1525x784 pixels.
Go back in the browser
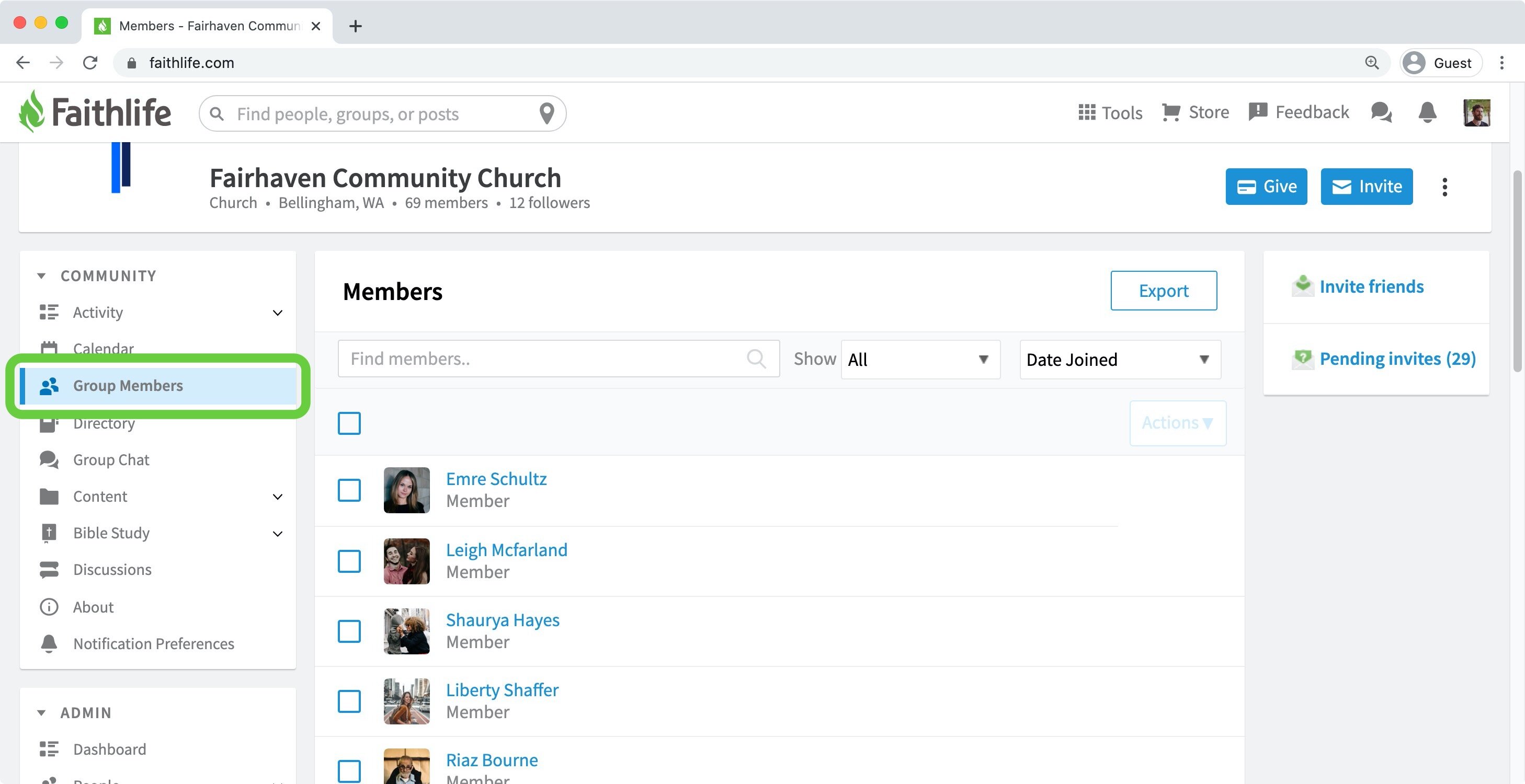23,63
